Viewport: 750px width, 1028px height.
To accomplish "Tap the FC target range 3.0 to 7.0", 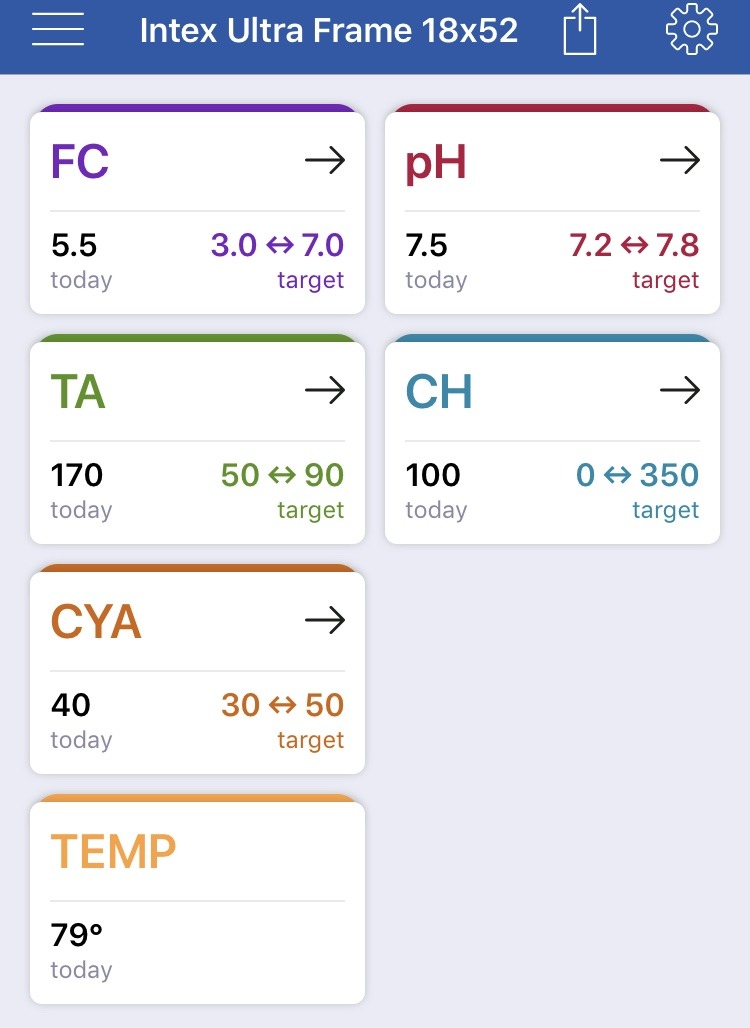I will [277, 245].
